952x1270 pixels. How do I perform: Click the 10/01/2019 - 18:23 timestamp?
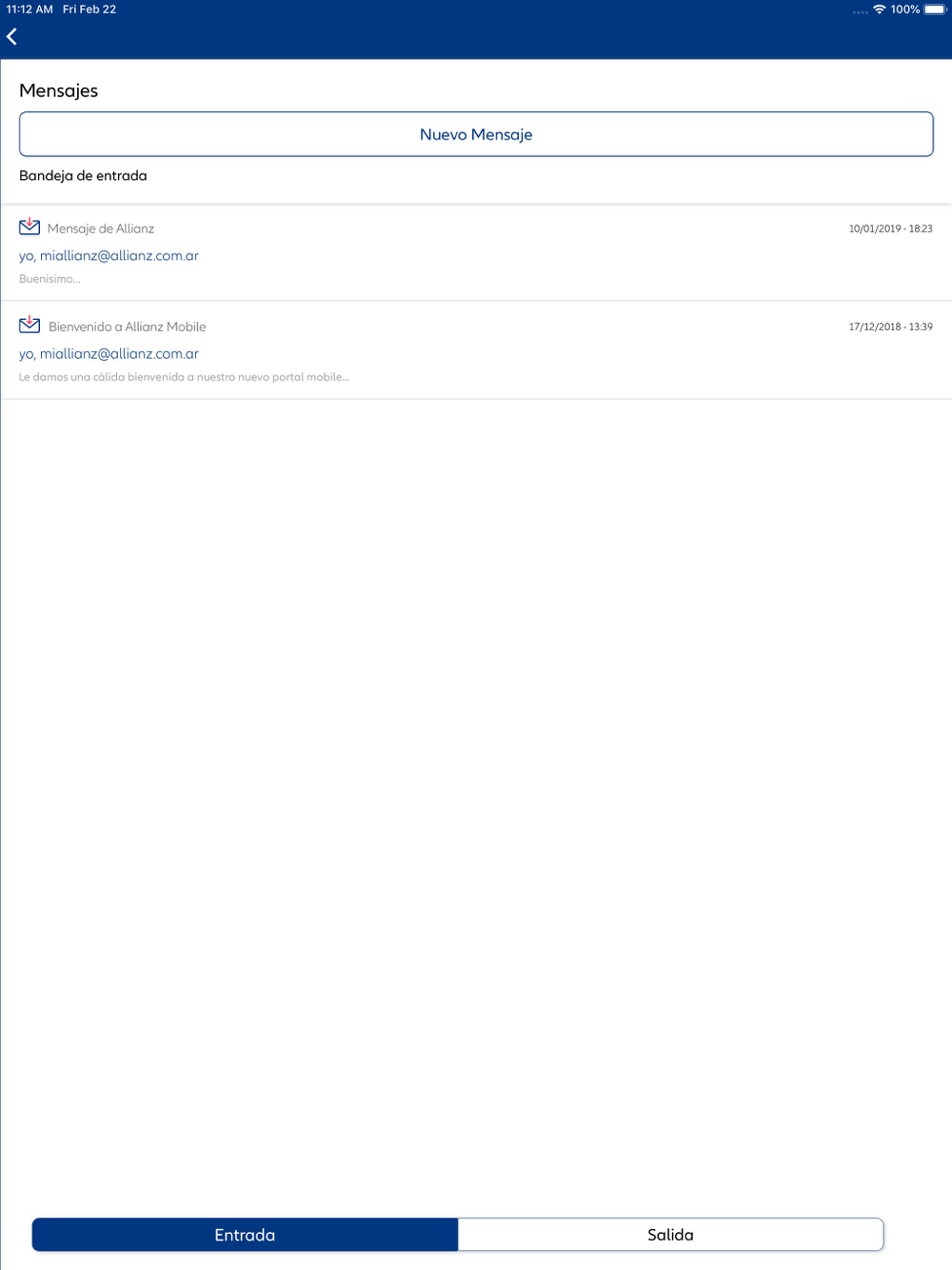(890, 228)
